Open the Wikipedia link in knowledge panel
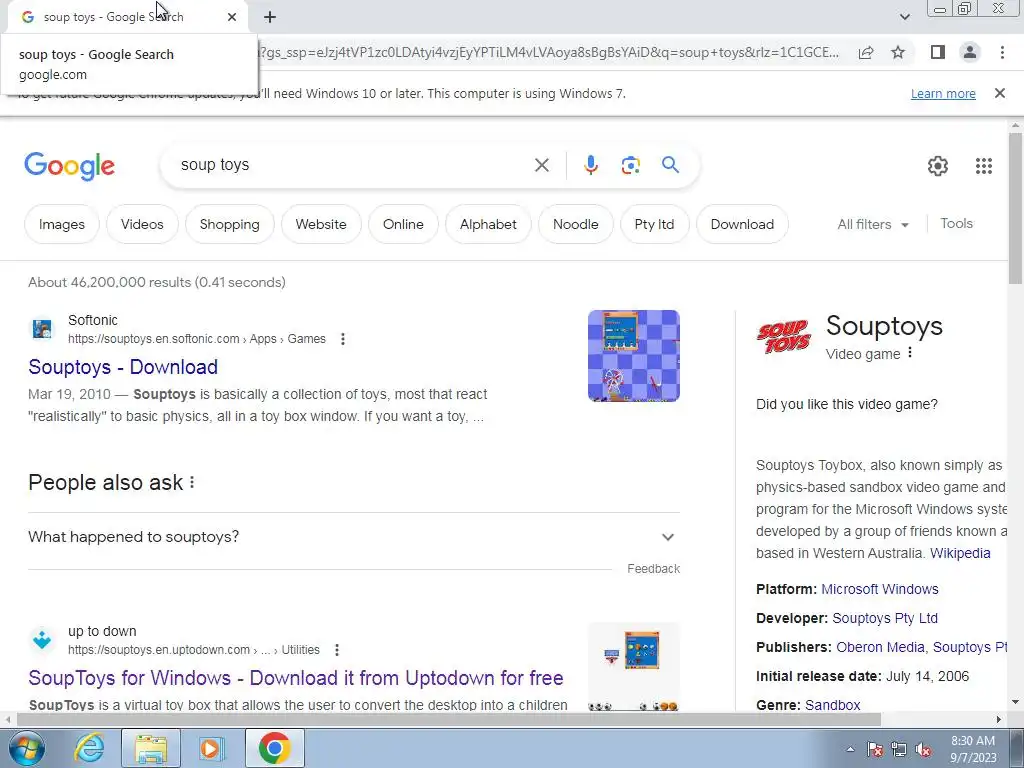The height and width of the screenshot is (768, 1024). pyautogui.click(x=960, y=553)
